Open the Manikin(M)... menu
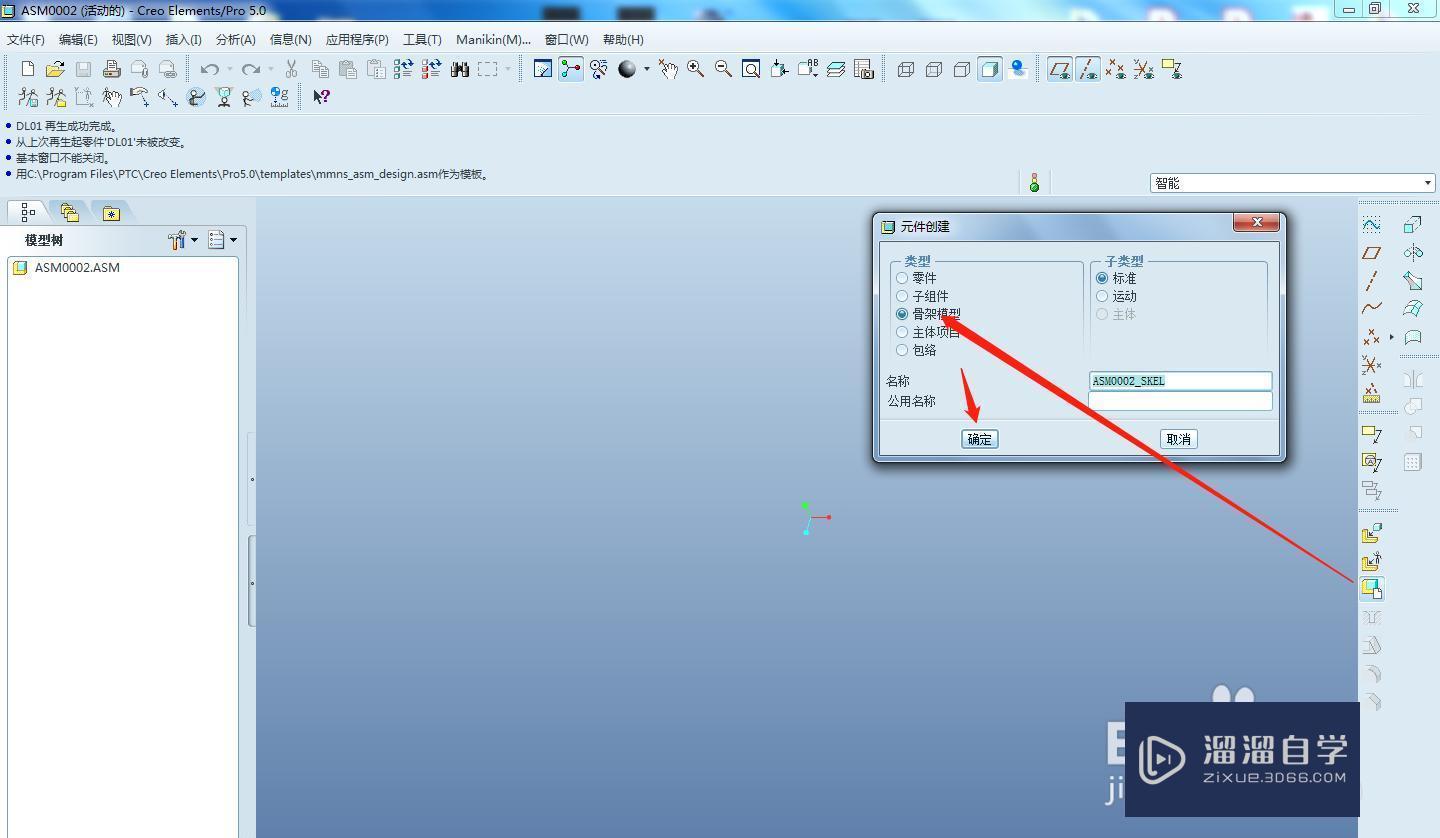This screenshot has width=1440, height=838. (x=493, y=40)
